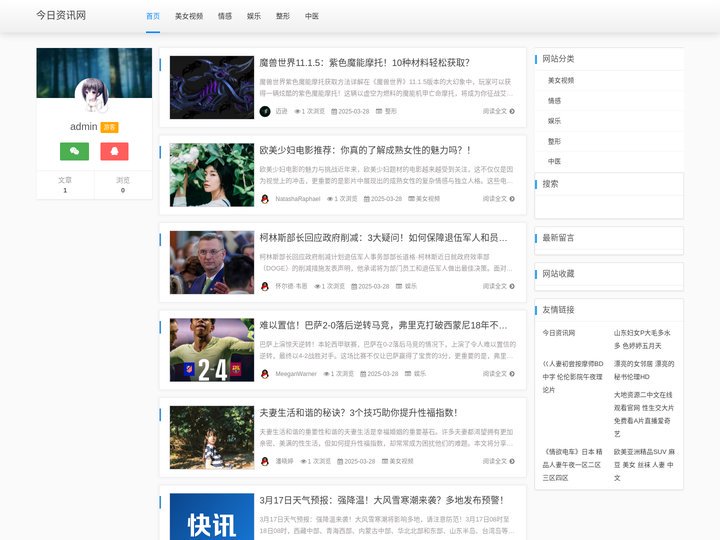Click the woman with flowers thumbnail
The image size is (720, 540).
(x=212, y=175)
